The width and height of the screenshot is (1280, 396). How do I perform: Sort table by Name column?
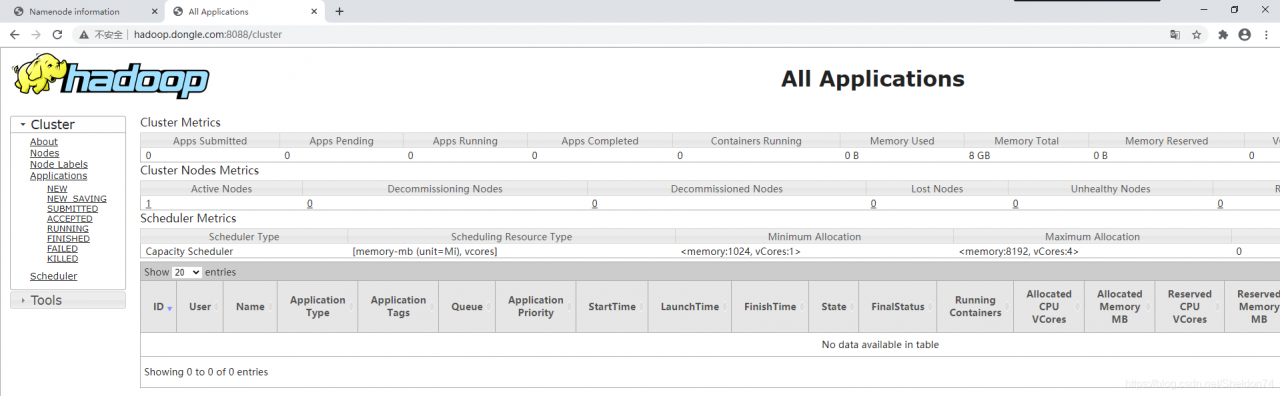[250, 307]
